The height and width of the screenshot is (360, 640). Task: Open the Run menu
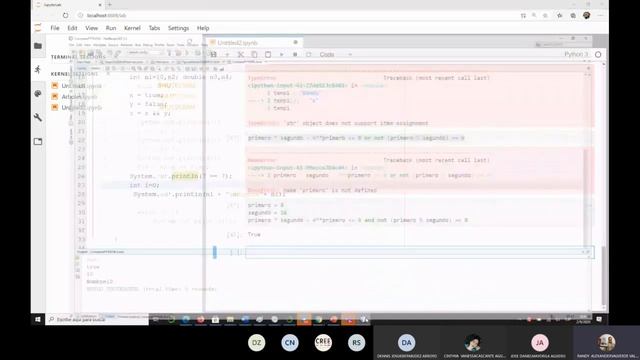click(111, 28)
